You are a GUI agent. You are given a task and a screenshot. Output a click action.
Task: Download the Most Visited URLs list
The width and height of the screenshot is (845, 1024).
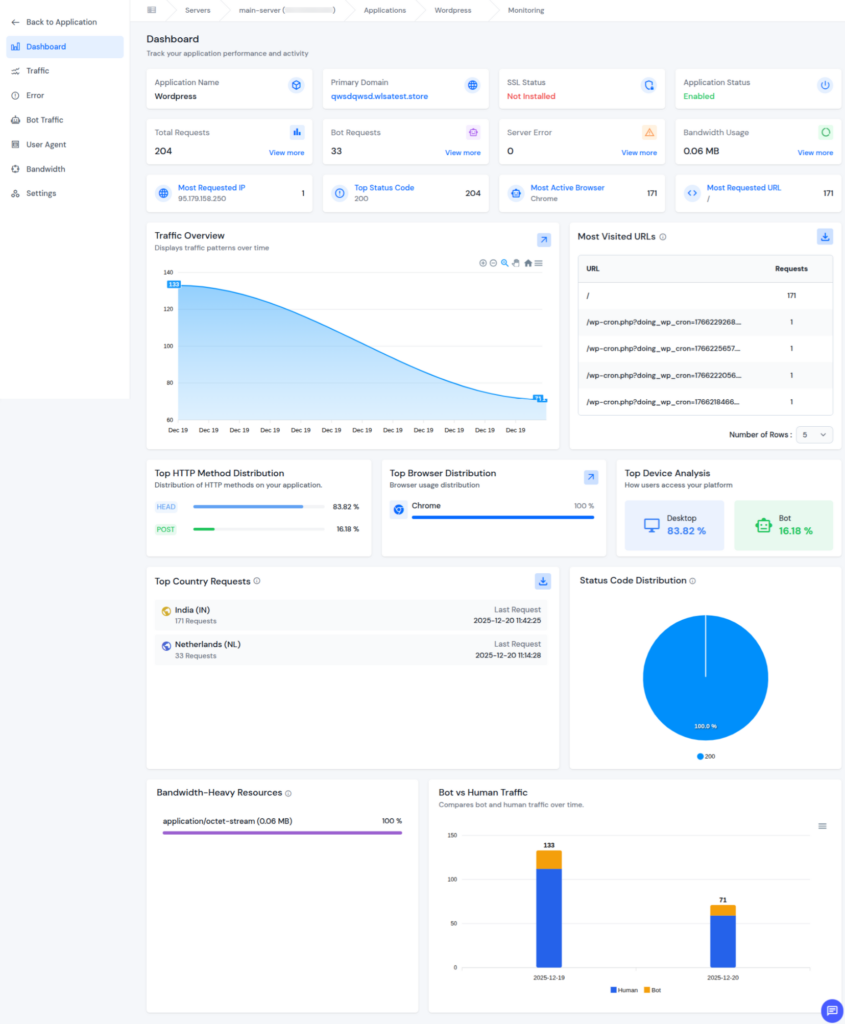point(824,237)
